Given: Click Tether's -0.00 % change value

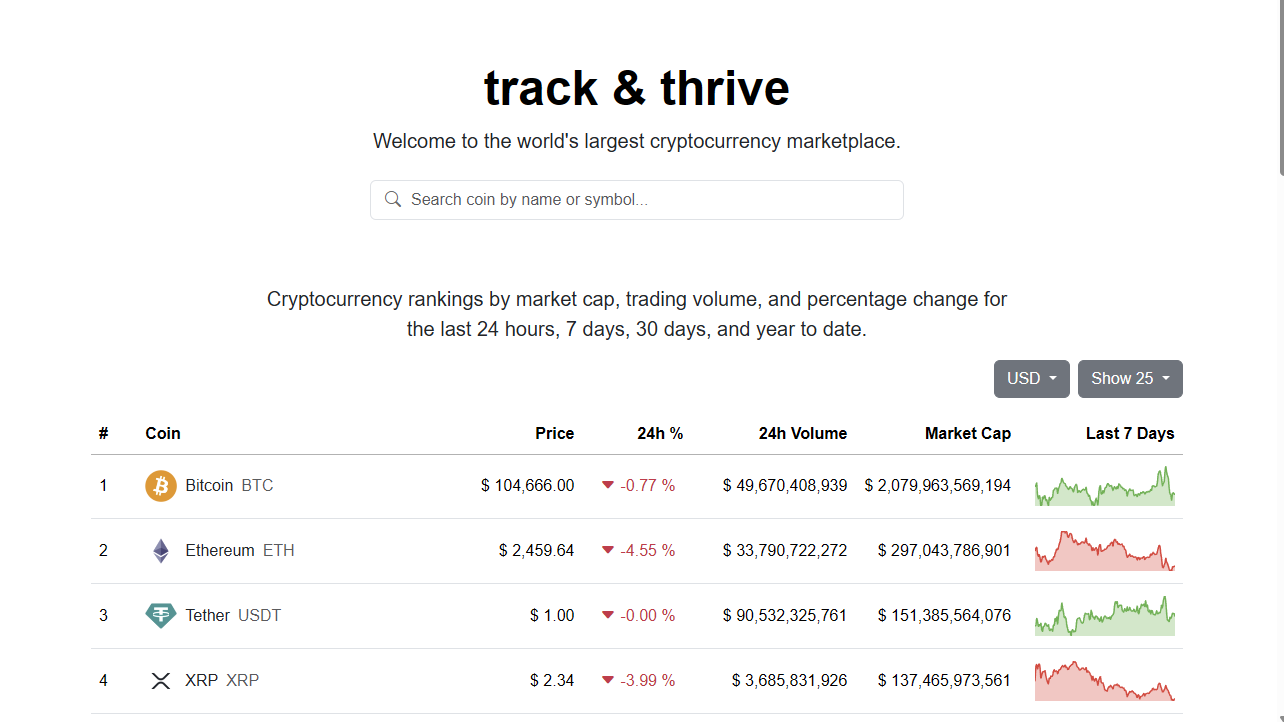Looking at the screenshot, I should (x=648, y=616).
